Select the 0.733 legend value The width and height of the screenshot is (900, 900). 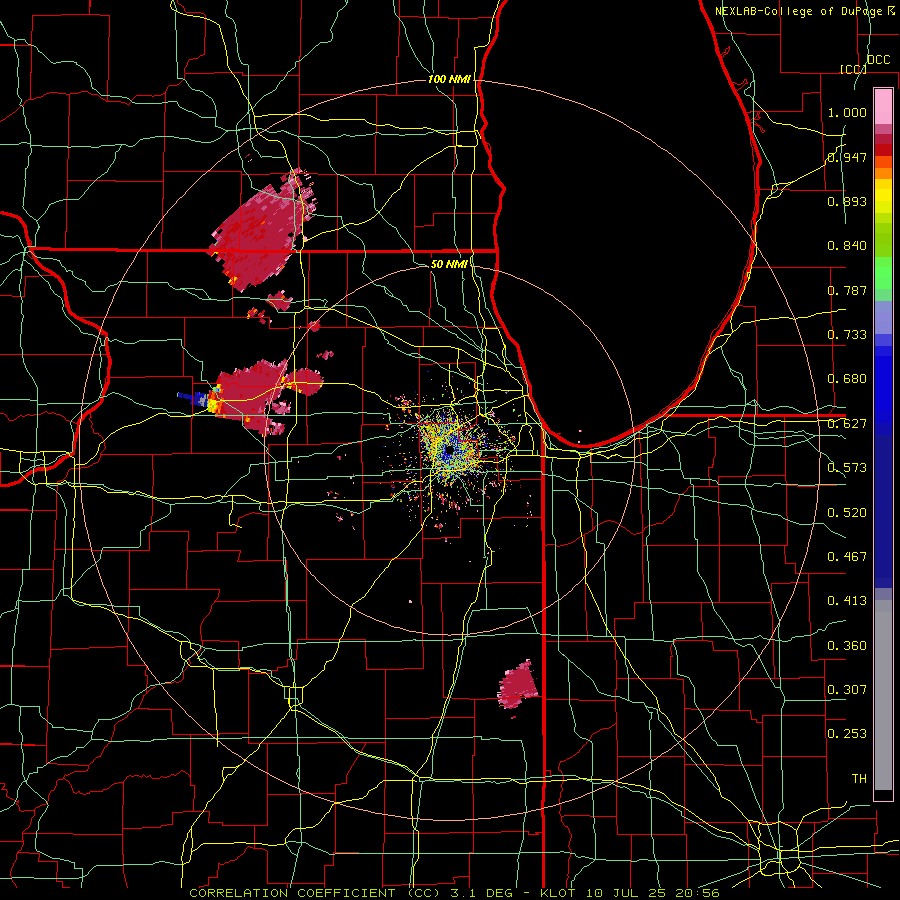847,335
